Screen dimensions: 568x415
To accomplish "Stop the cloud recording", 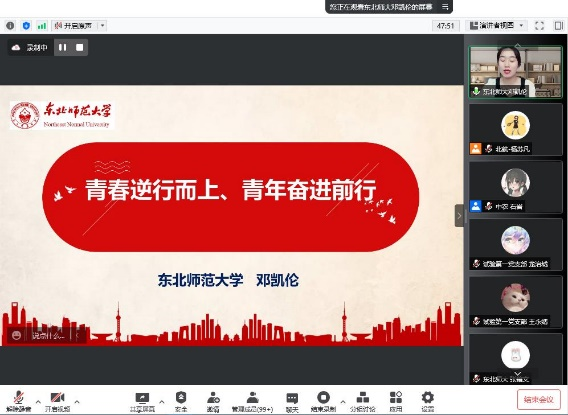I will point(79,47).
